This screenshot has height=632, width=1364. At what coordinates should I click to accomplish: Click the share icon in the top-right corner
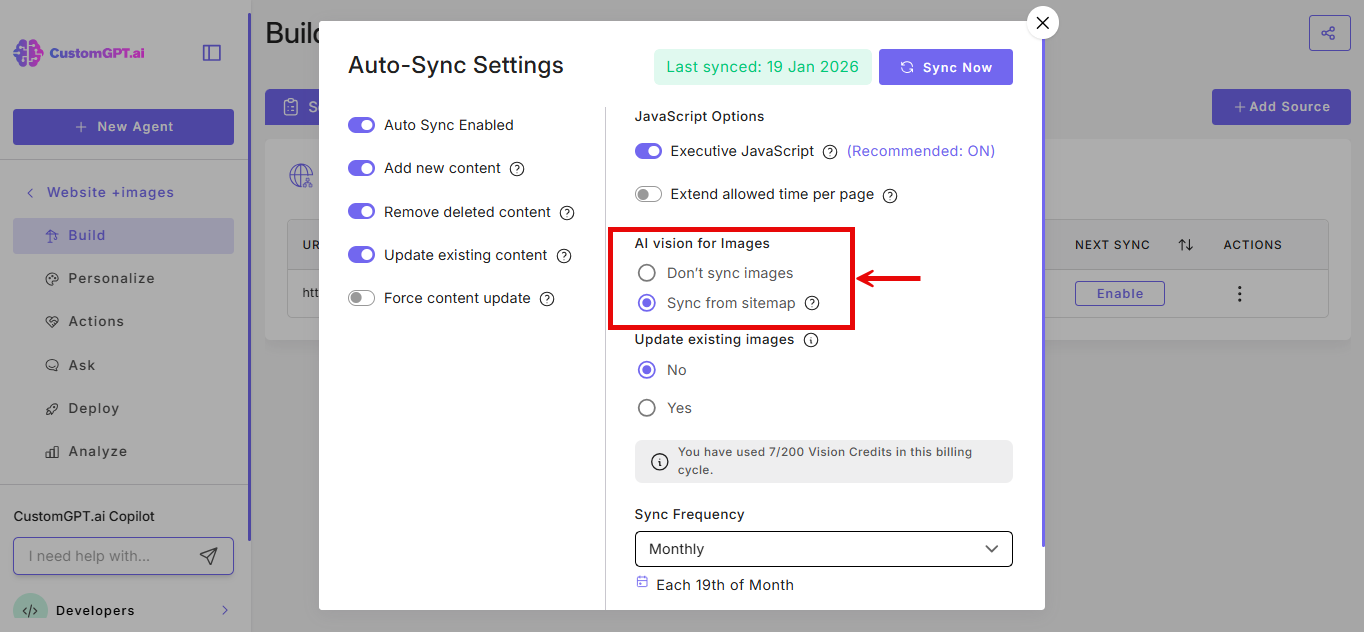[x=1328, y=33]
